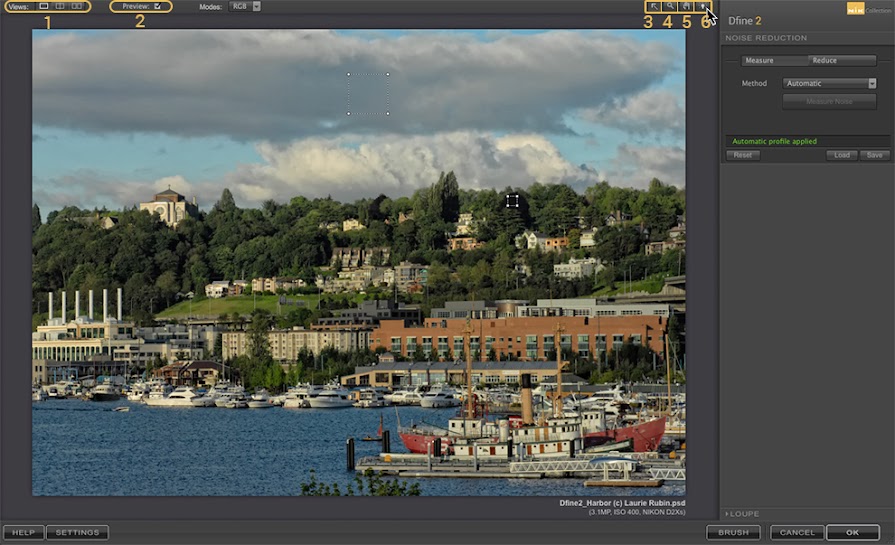
Task: Switch to split preview view icon
Action: [x=59, y=6]
